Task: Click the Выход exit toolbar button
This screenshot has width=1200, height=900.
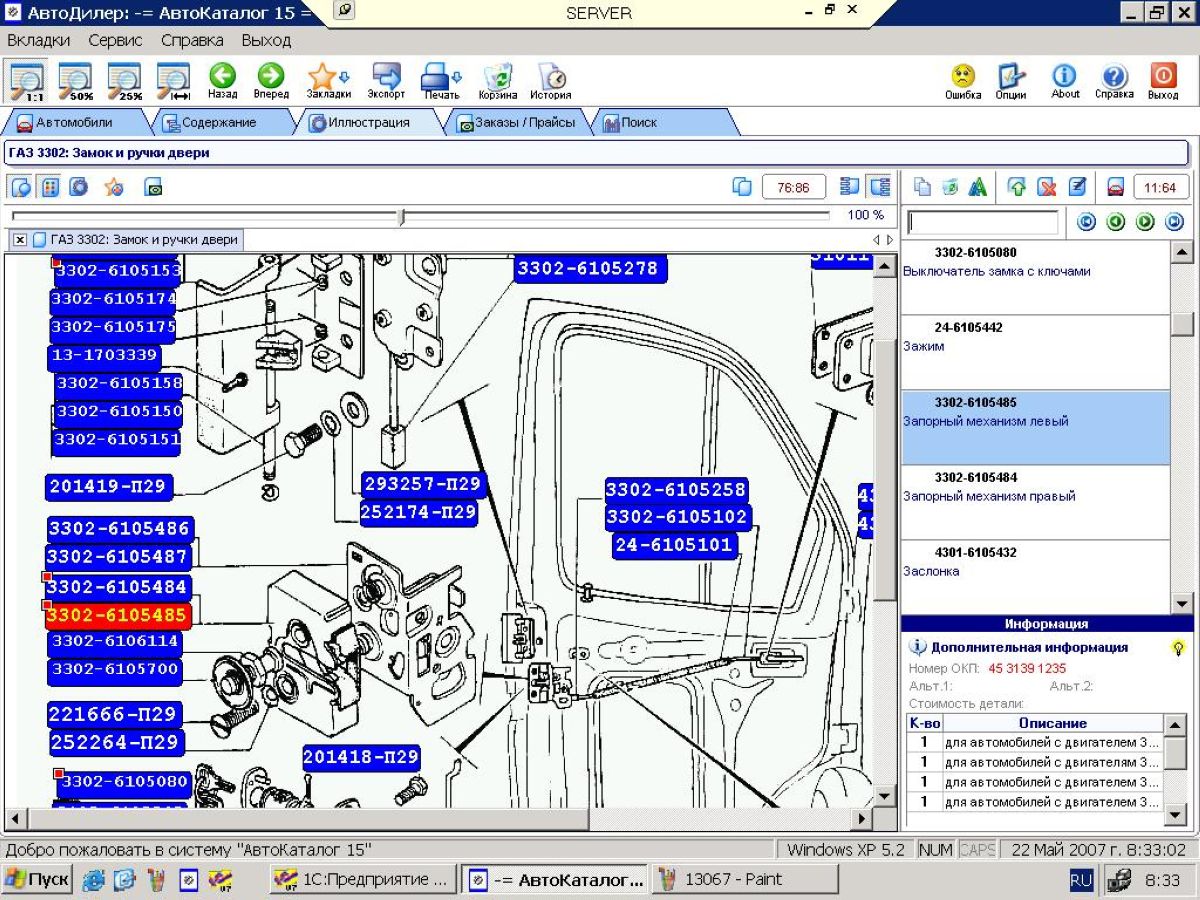Action: 1163,81
